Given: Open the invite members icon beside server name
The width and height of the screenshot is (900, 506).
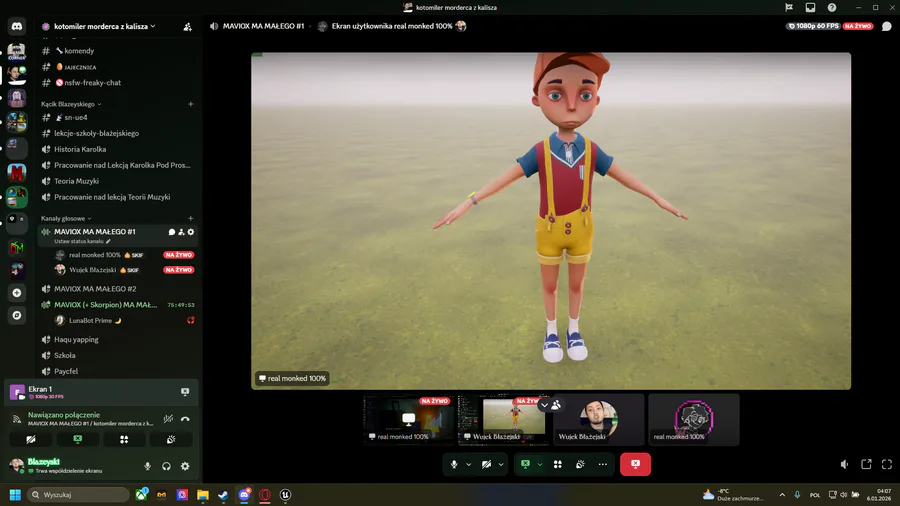Looking at the screenshot, I should [x=188, y=26].
